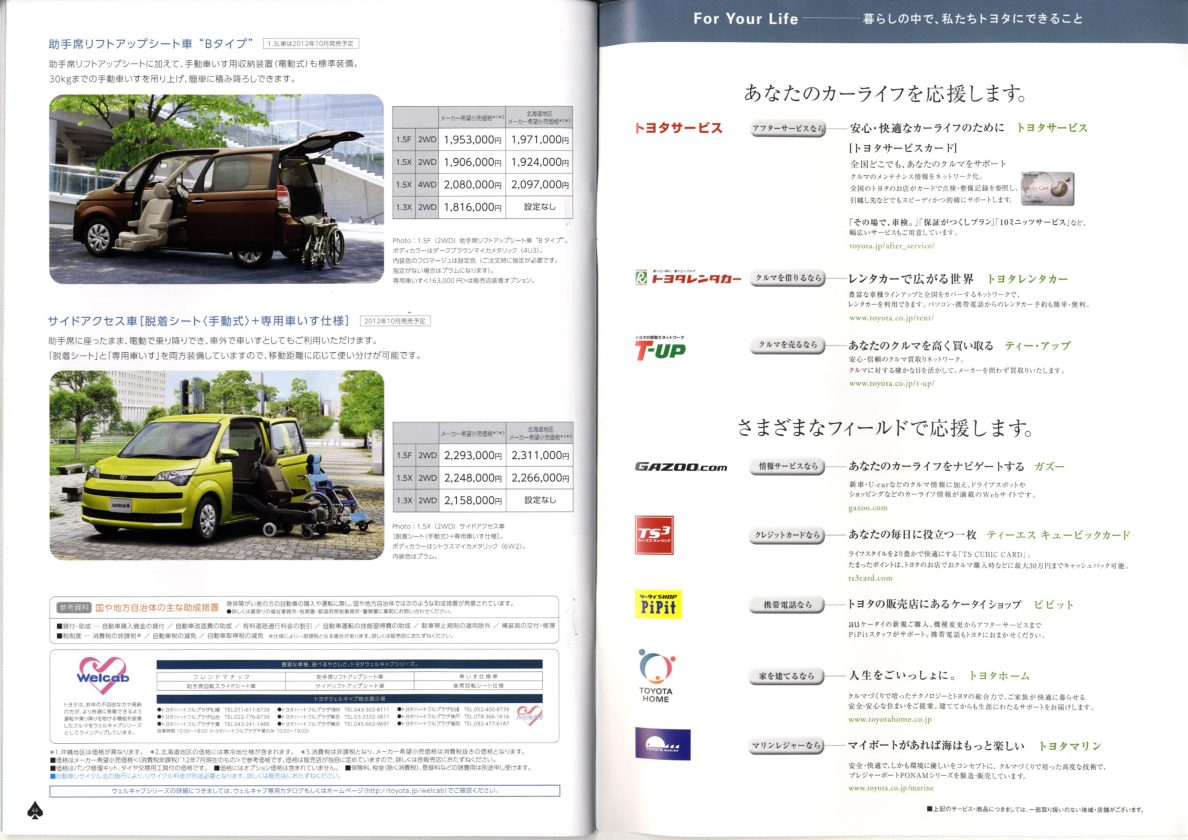Image resolution: width=1188 pixels, height=840 pixels.
Task: Click 設定なし in the 2,158,000円 row
Action: point(539,500)
